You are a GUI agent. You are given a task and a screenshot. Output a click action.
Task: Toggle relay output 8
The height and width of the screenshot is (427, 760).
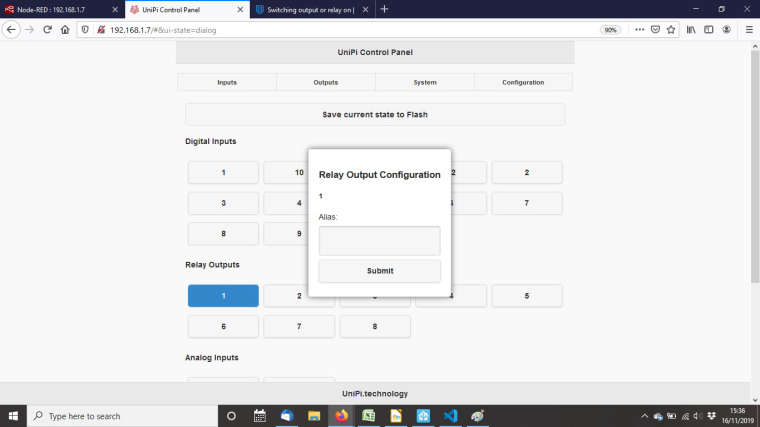[375, 327]
